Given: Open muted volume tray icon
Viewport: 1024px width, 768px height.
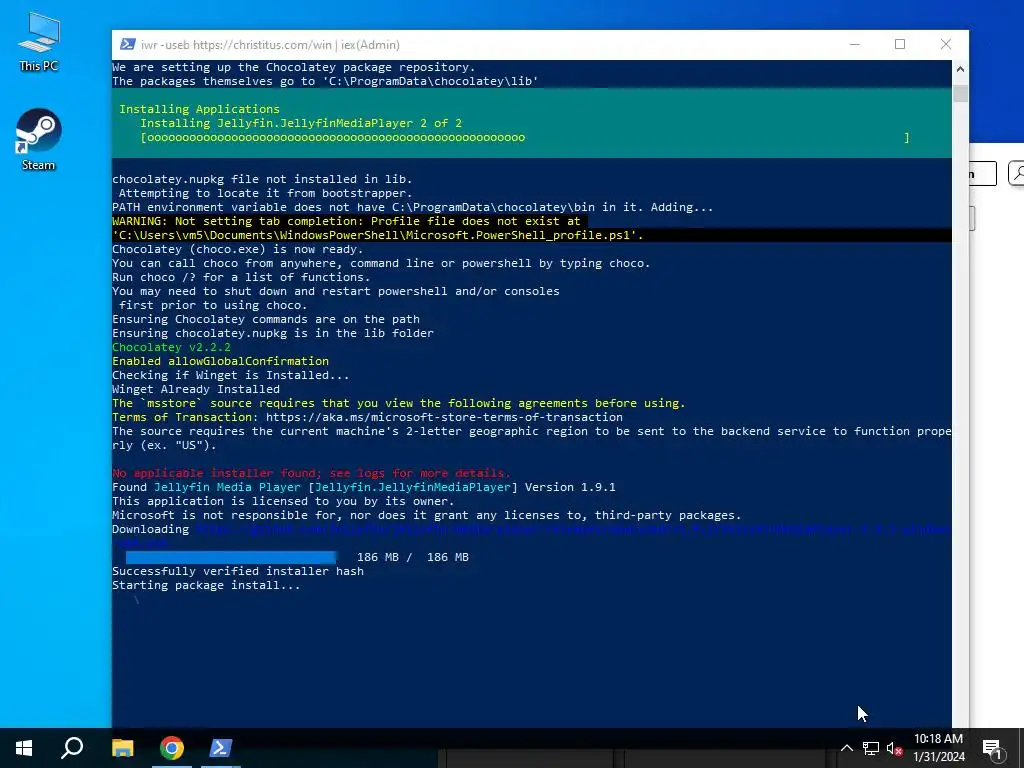Looking at the screenshot, I should tap(894, 748).
